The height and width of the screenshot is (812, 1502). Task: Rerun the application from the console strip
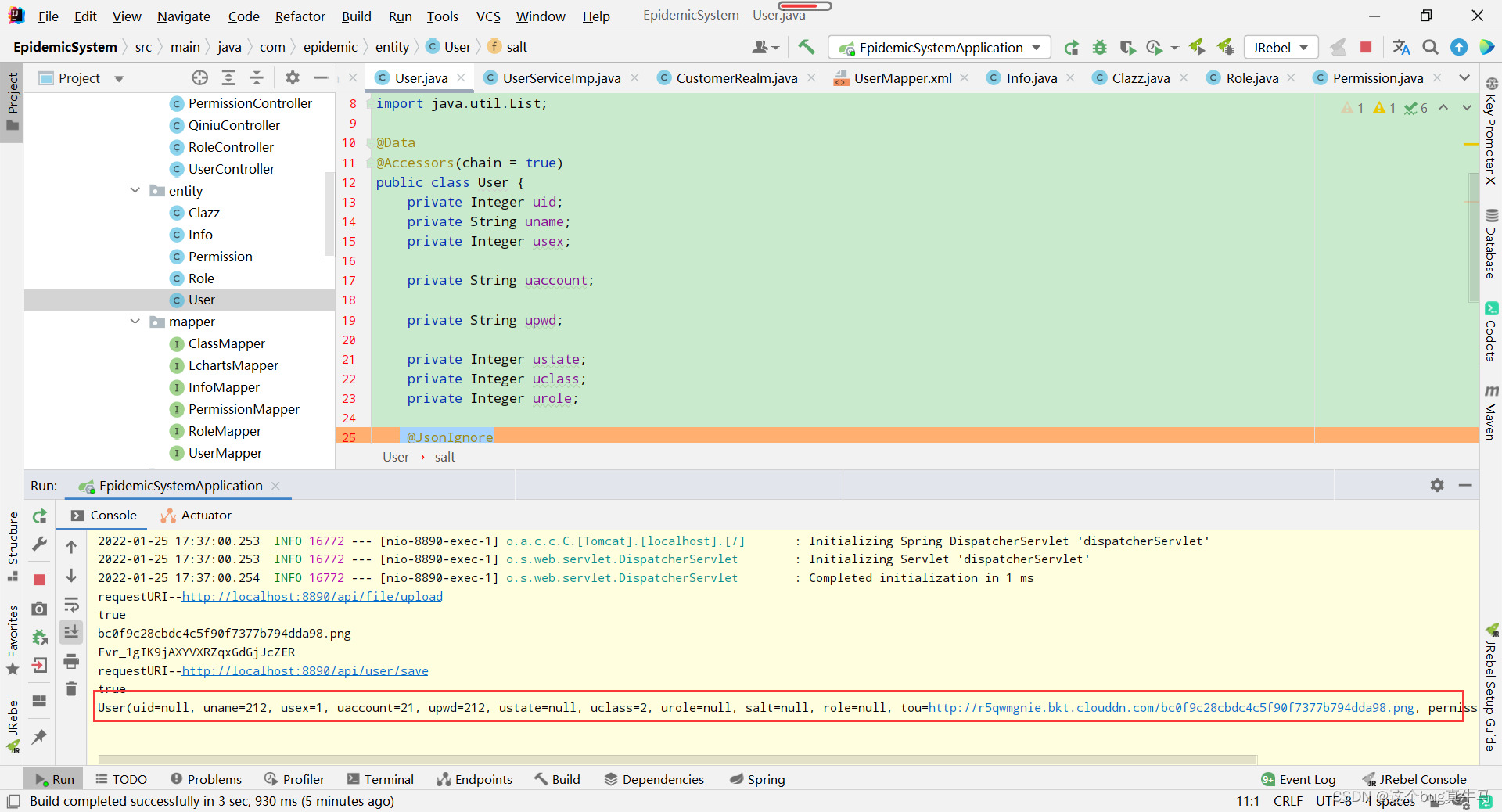[x=39, y=517]
